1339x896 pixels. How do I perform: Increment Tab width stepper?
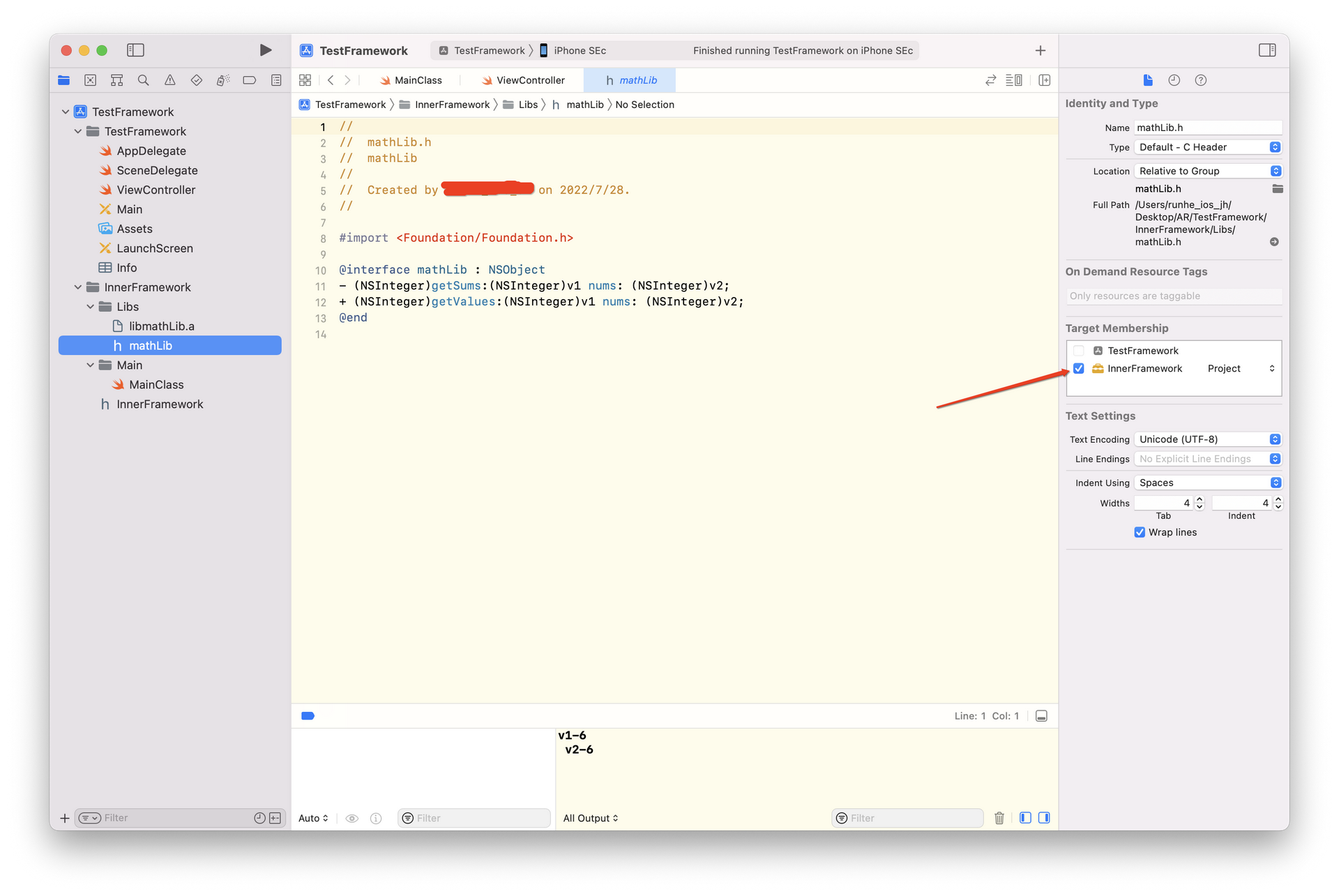pos(1200,499)
